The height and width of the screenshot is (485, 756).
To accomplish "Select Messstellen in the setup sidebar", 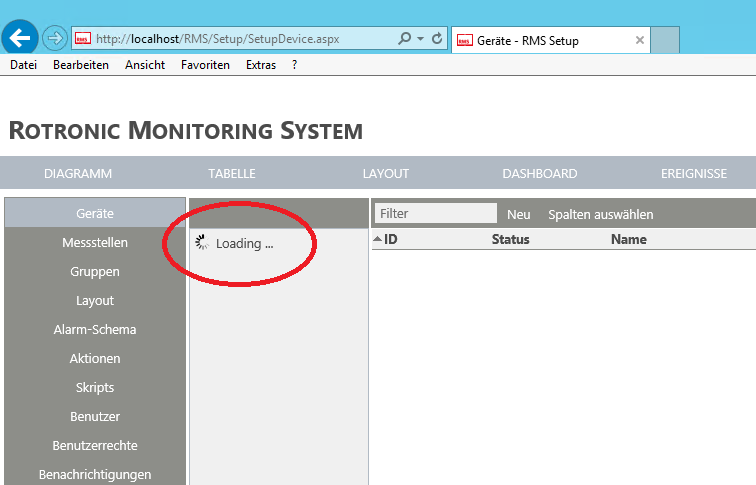I will pyautogui.click(x=95, y=242).
